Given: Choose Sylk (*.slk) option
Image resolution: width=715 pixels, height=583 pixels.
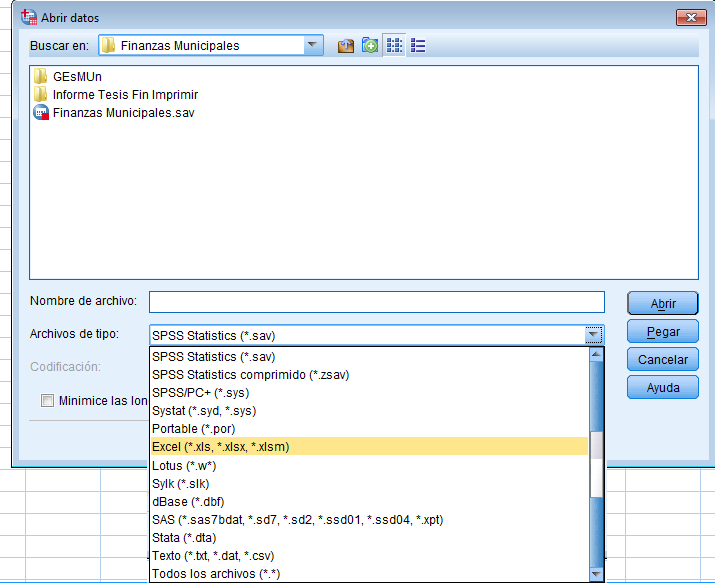Looking at the screenshot, I should pyautogui.click(x=370, y=484).
